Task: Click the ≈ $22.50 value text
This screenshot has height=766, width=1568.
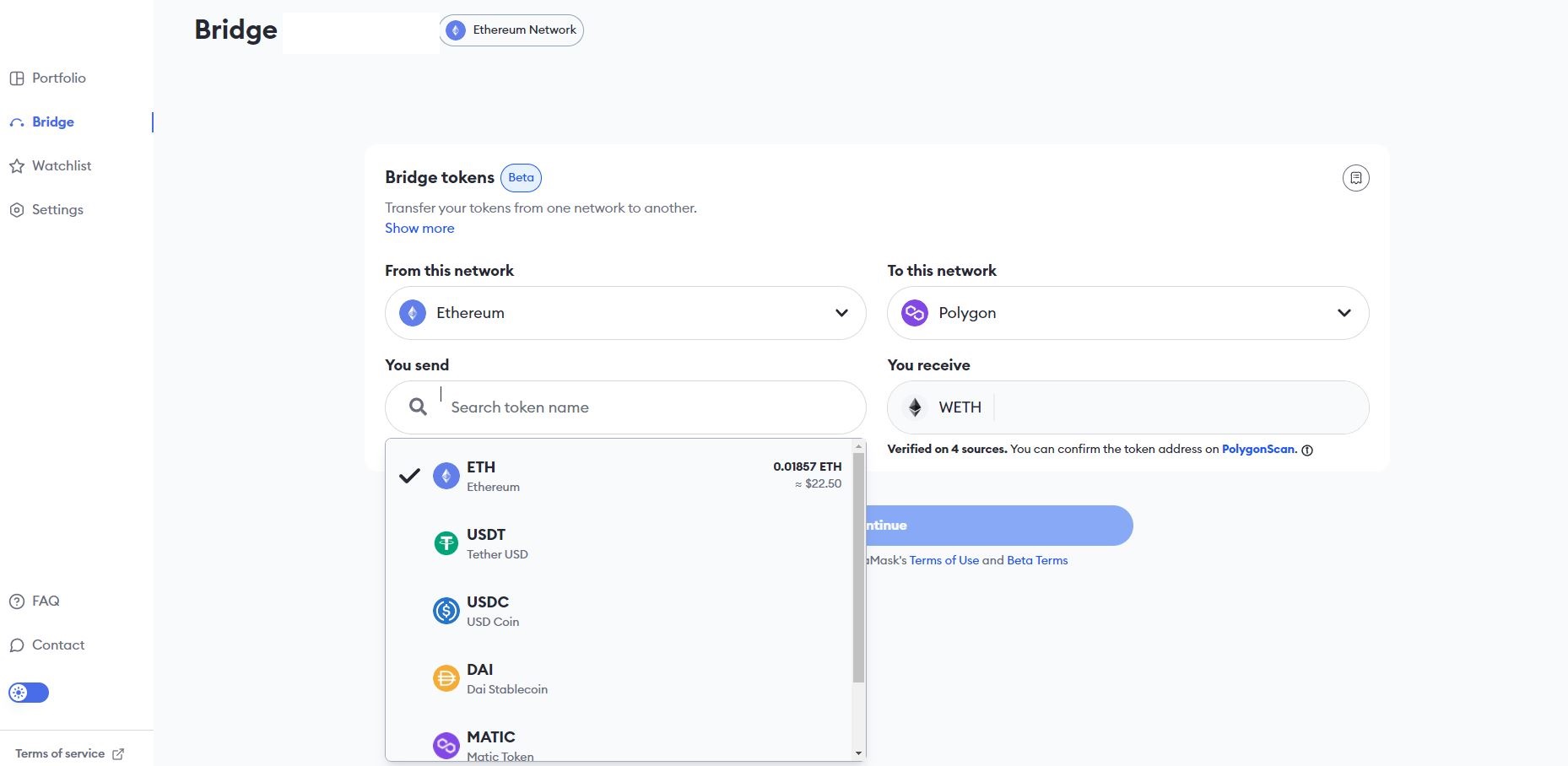Action: (818, 483)
